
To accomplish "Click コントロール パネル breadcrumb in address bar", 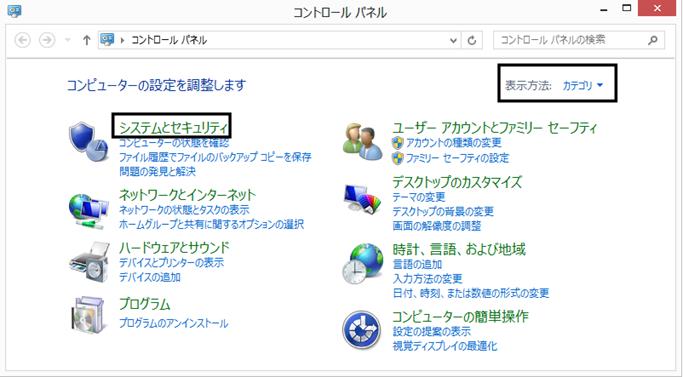I will (x=169, y=40).
